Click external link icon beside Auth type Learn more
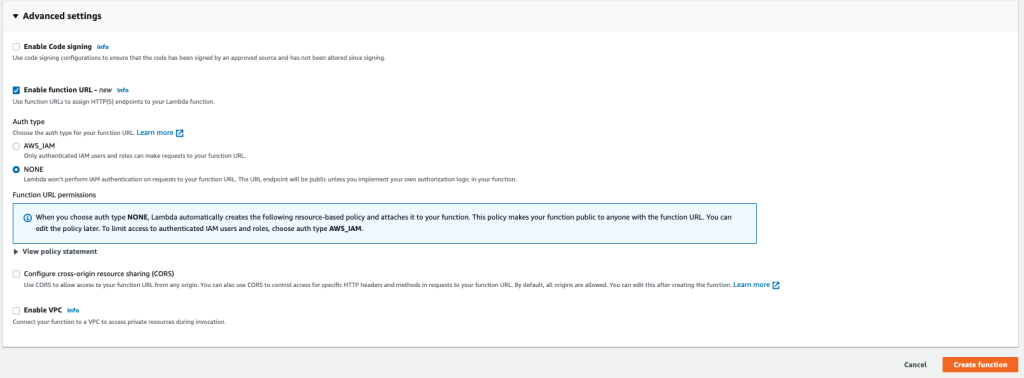1024x378 pixels. tap(180, 133)
